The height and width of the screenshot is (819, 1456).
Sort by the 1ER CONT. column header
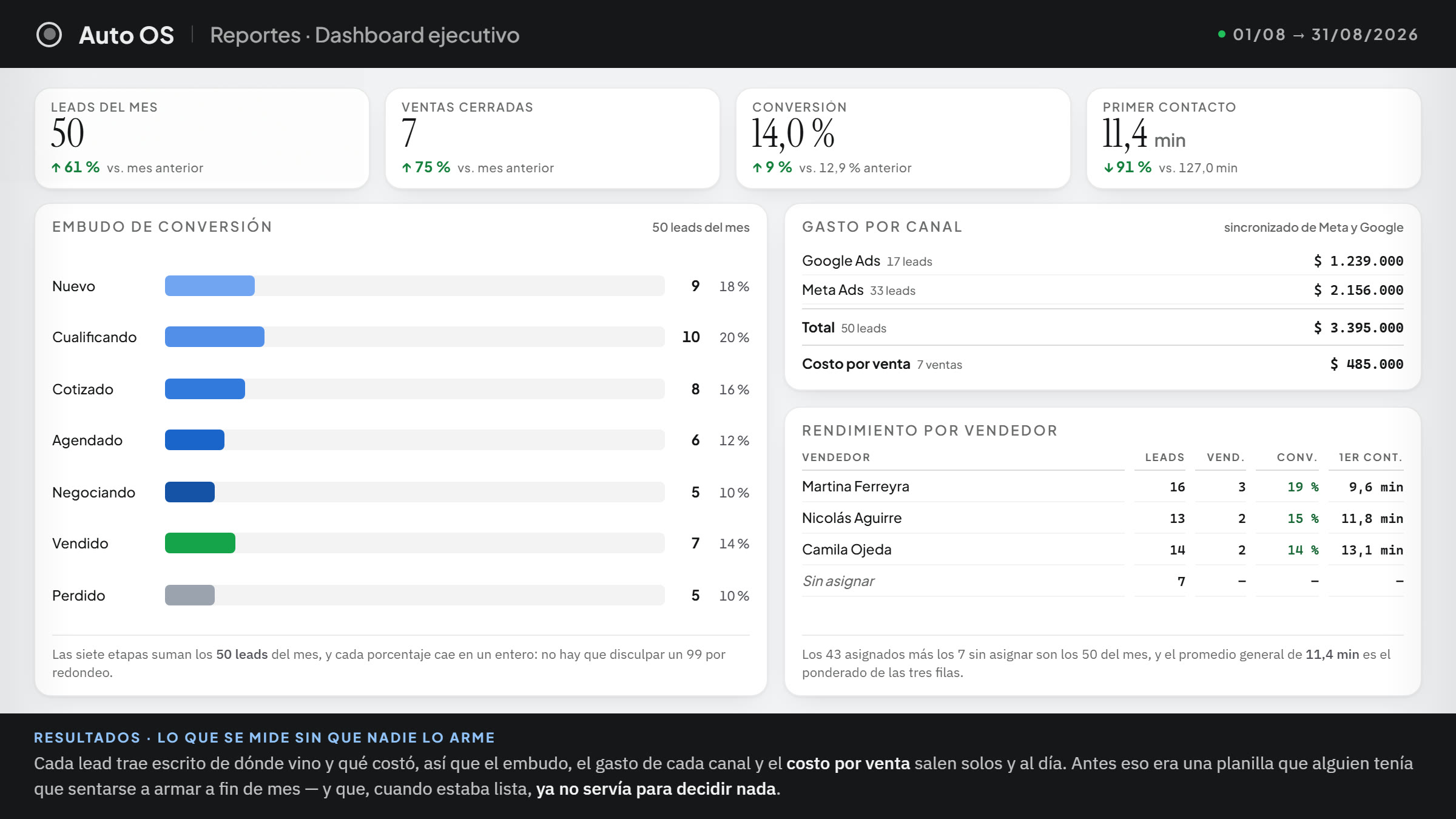[1370, 457]
